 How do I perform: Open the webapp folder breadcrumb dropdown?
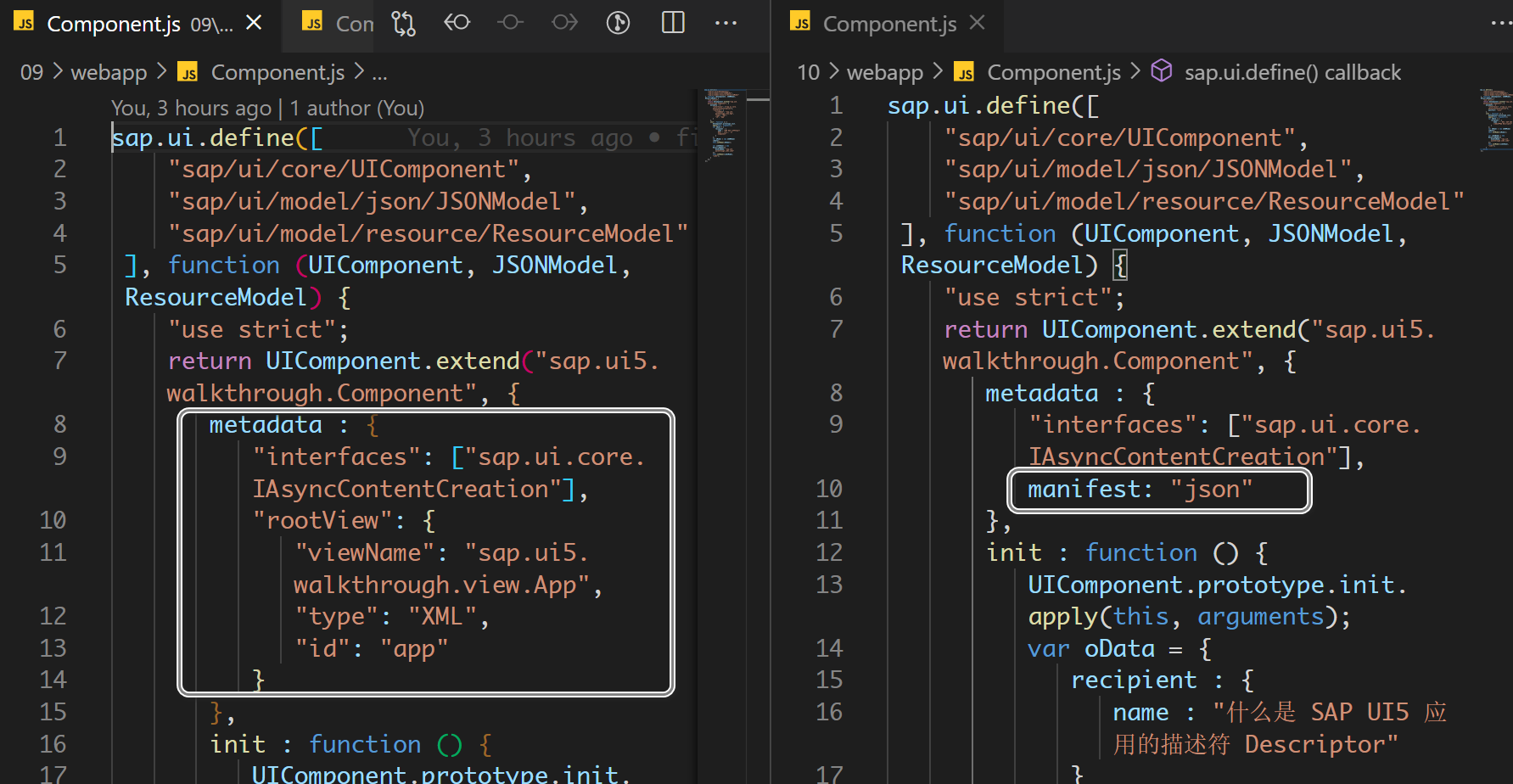pos(109,71)
